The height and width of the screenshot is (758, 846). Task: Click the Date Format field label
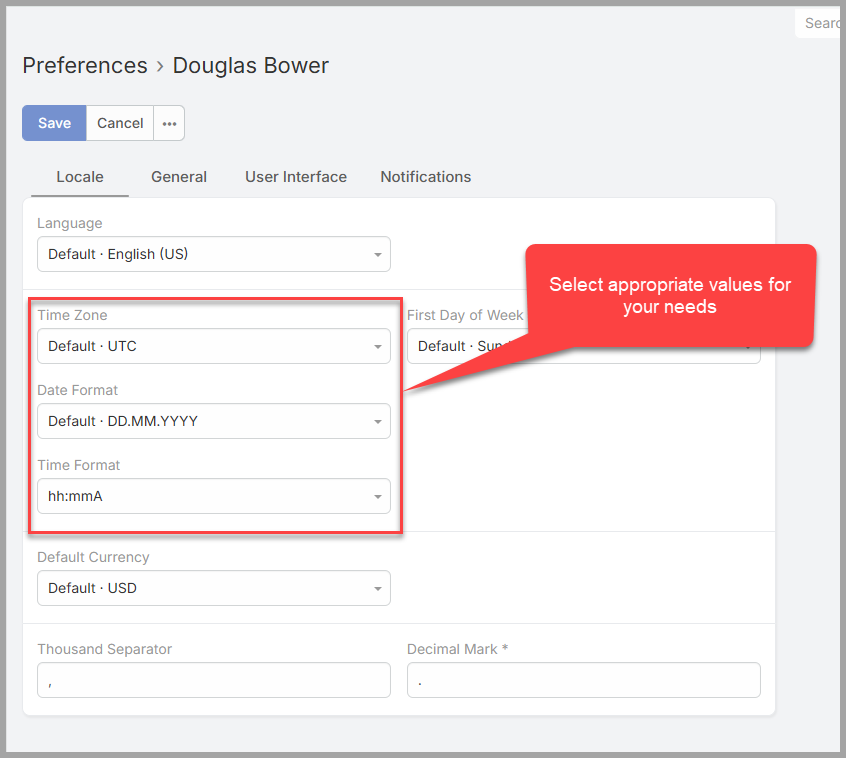click(78, 390)
